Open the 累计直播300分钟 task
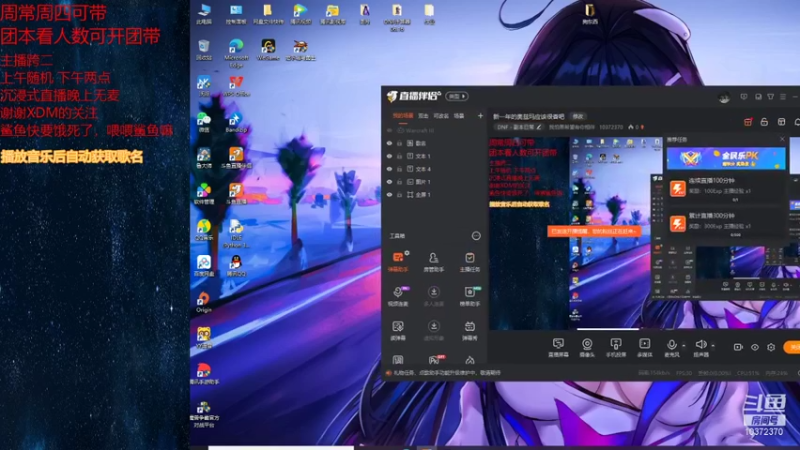Screen dimensions: 800x450 (x=727, y=222)
